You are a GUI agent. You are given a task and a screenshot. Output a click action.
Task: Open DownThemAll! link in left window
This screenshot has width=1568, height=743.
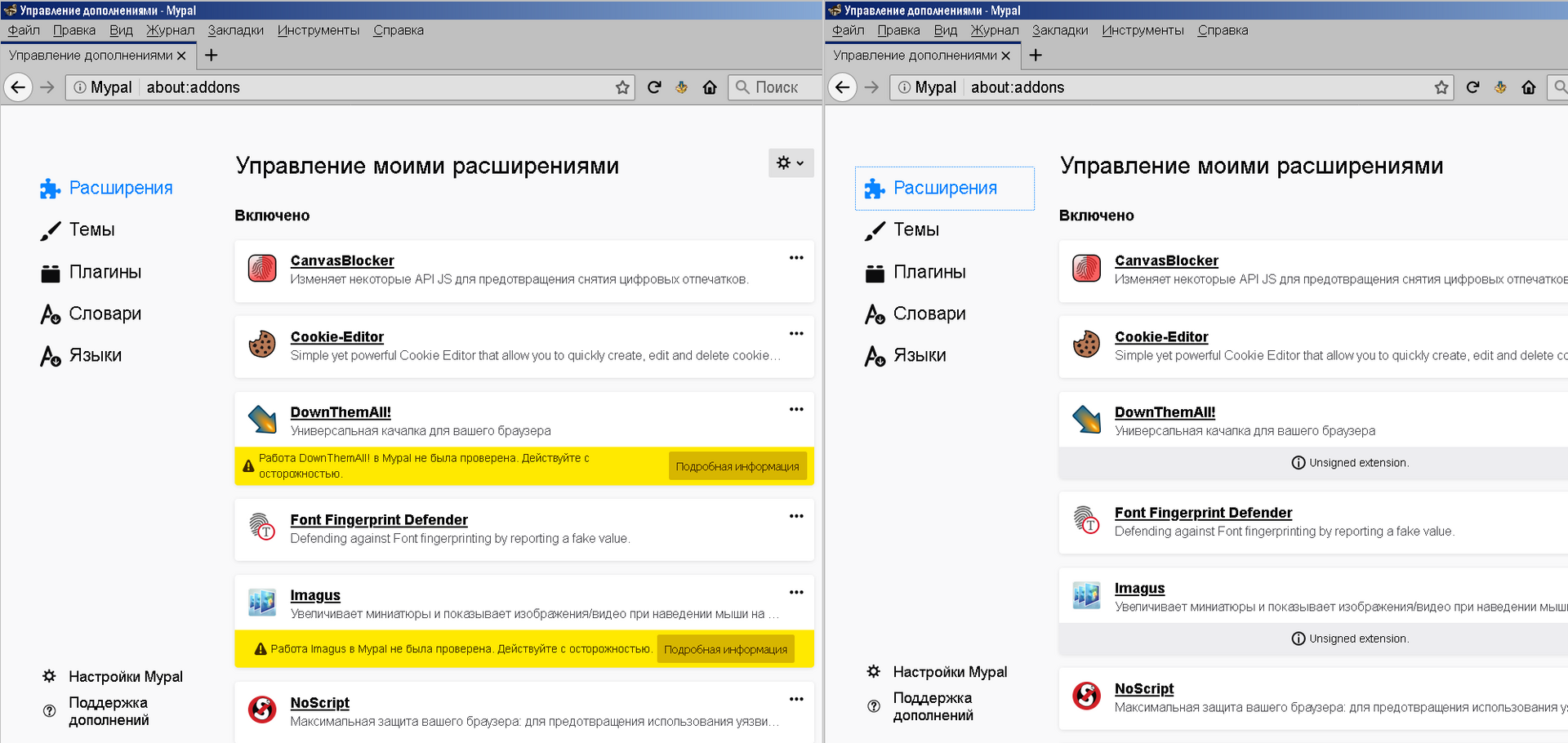[x=341, y=412]
